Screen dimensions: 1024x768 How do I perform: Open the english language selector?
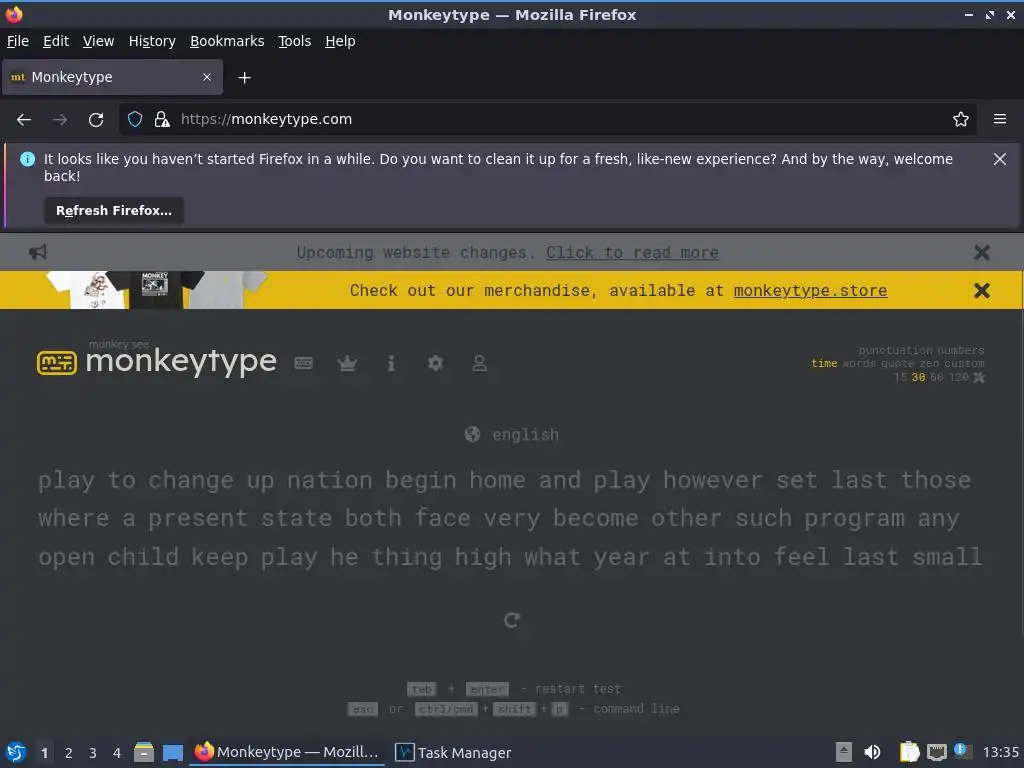512,434
